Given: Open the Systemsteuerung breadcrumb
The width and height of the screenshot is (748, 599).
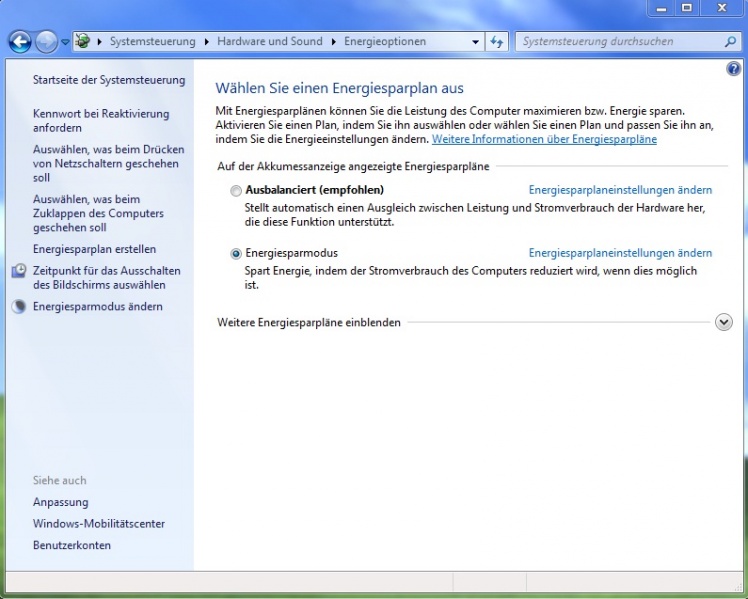Looking at the screenshot, I should 153,41.
